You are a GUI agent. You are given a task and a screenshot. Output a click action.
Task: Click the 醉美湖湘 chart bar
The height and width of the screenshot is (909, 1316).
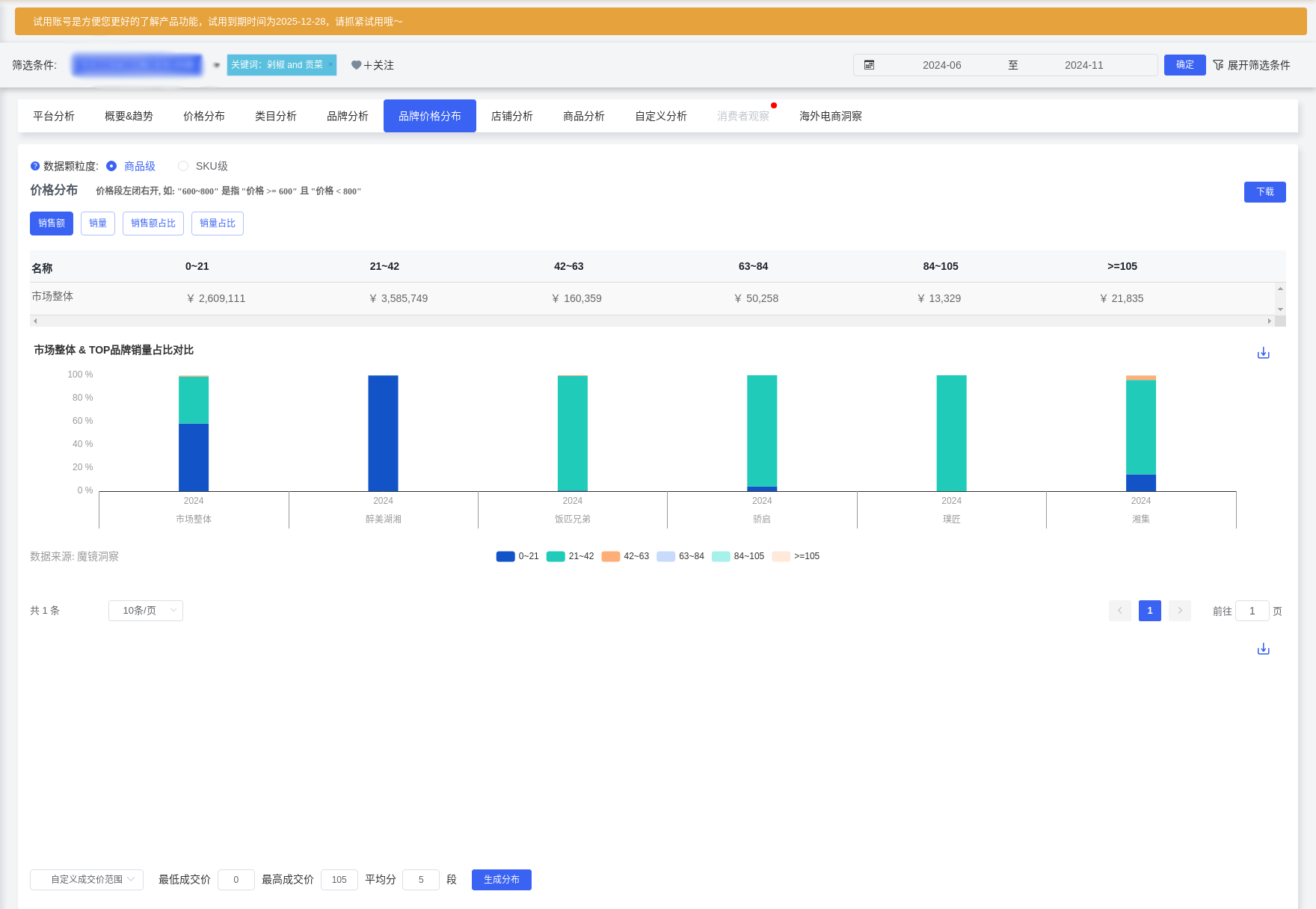(x=383, y=434)
